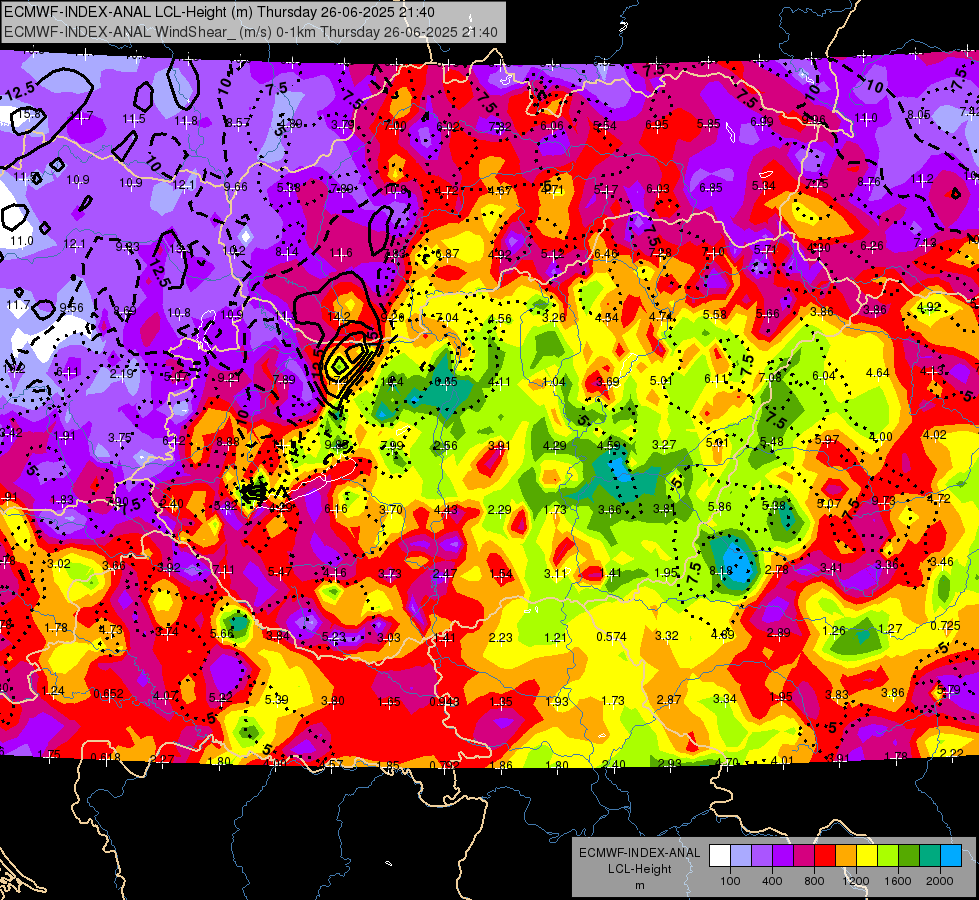Click the legend tick label 1600
The width and height of the screenshot is (979, 900).
pos(898,881)
